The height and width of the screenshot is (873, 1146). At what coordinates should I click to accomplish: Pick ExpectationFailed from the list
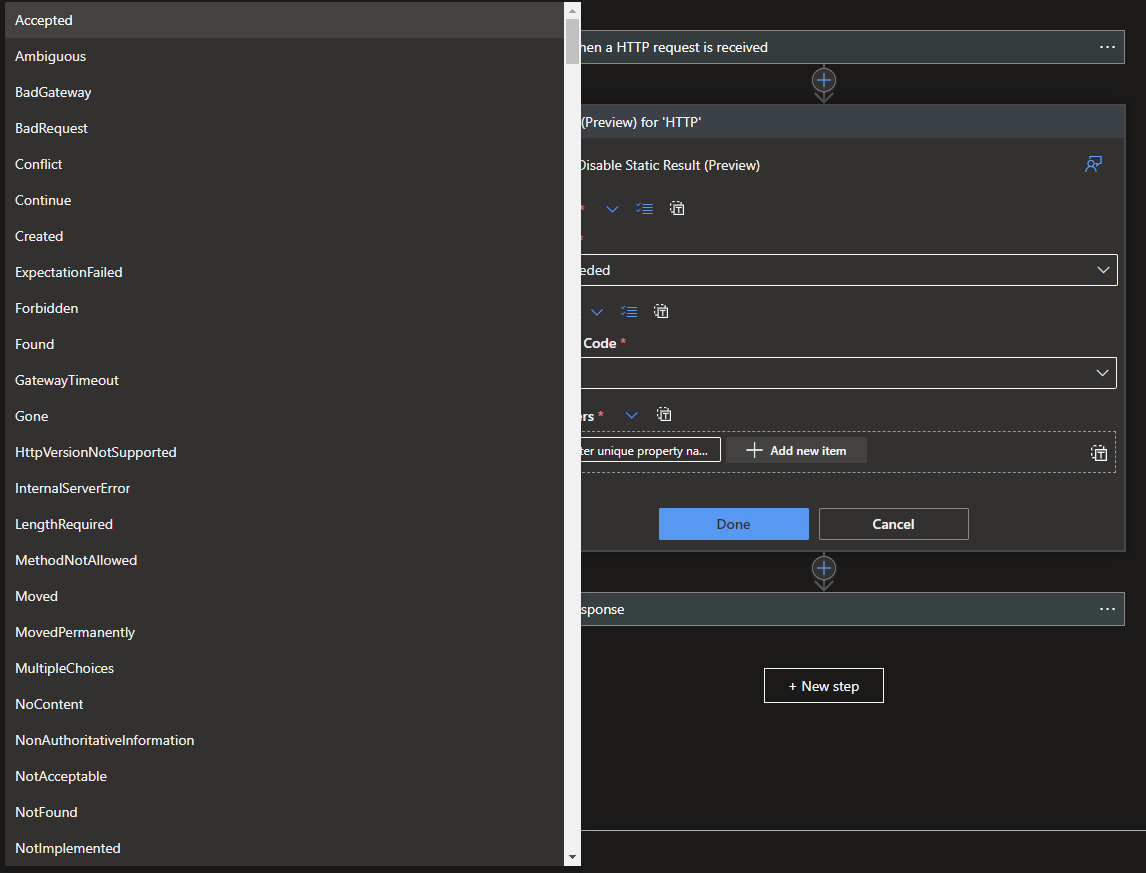click(284, 272)
